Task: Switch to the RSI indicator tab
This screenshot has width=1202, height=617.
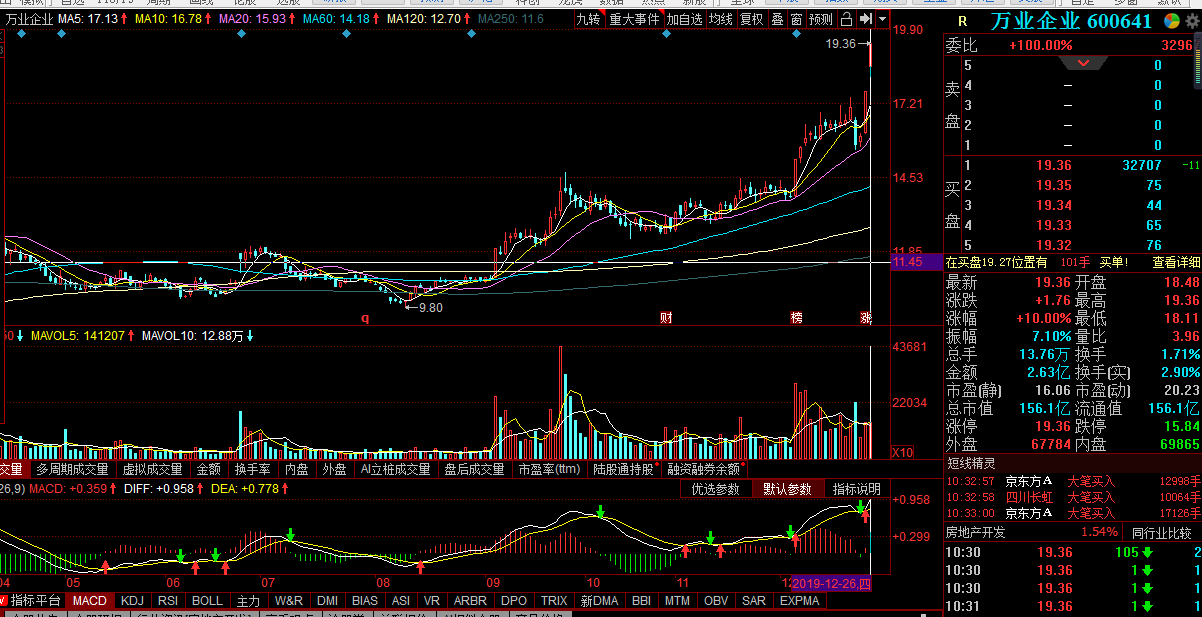Action: click(168, 601)
